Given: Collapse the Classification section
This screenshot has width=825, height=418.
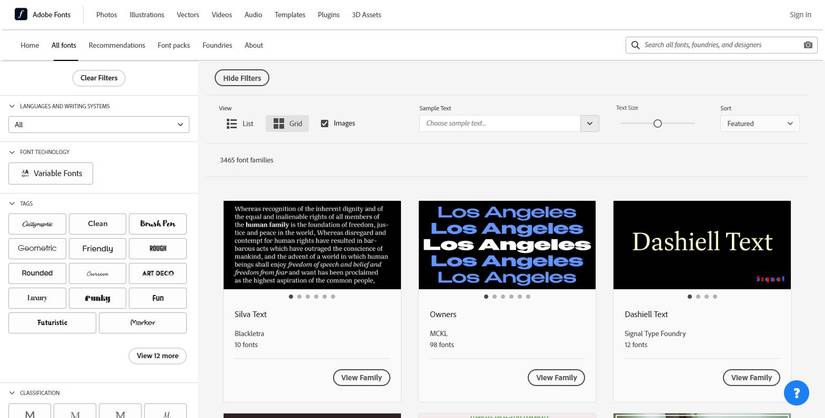Looking at the screenshot, I should [x=12, y=393].
